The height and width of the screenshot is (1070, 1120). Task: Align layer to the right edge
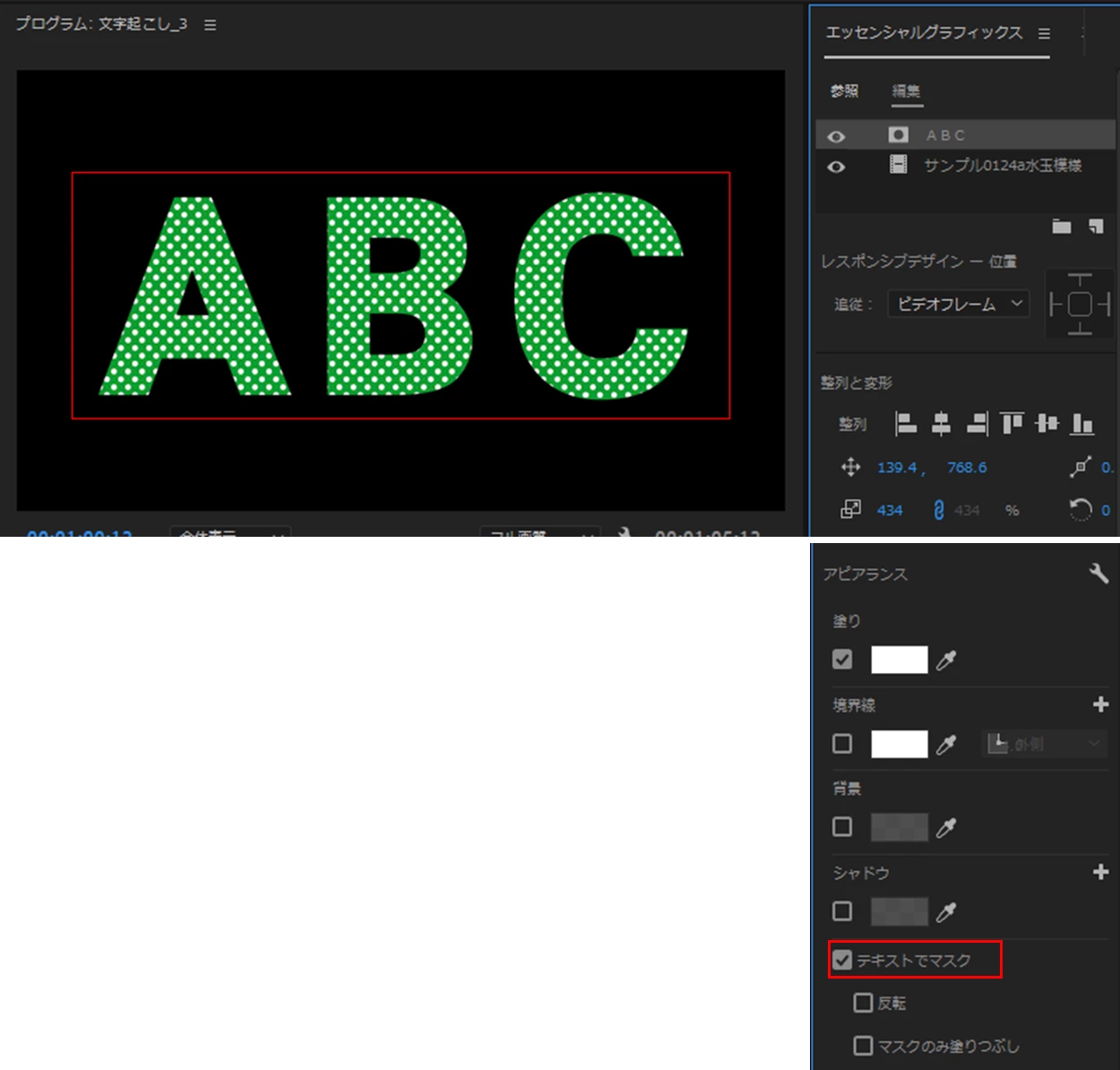pyautogui.click(x=978, y=423)
